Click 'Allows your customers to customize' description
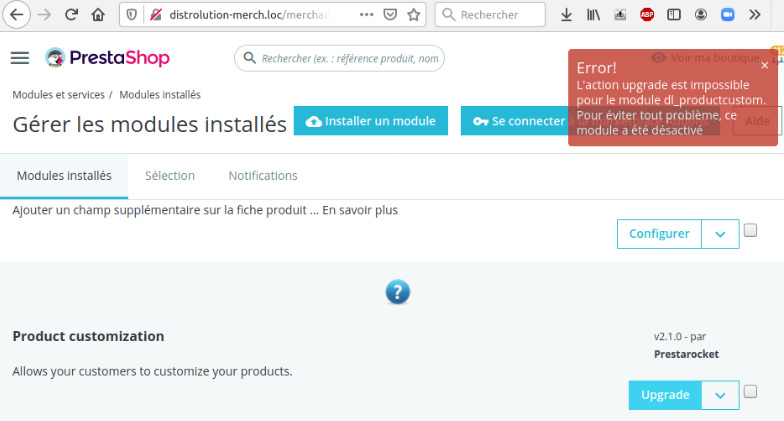 pyautogui.click(x=152, y=372)
